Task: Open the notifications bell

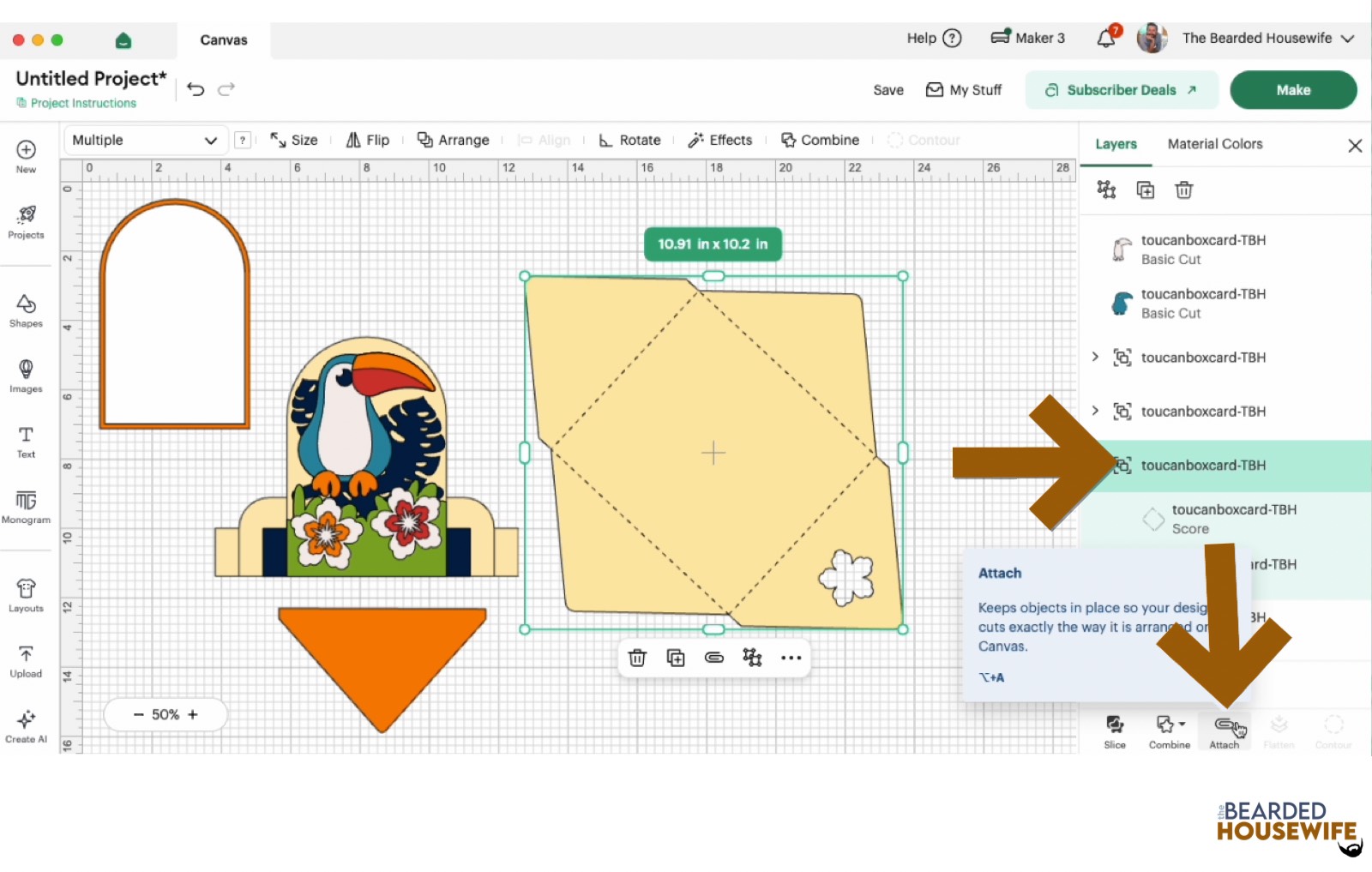Action: pos(1108,37)
